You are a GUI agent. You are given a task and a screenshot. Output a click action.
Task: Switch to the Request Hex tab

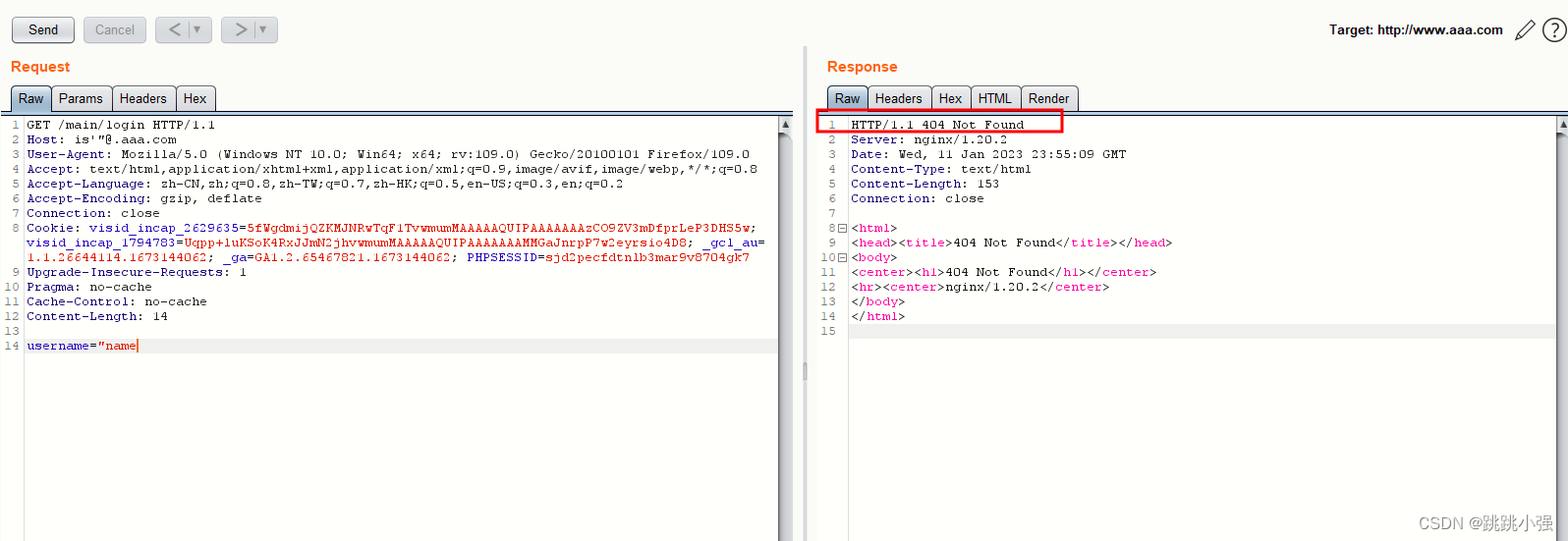(196, 98)
